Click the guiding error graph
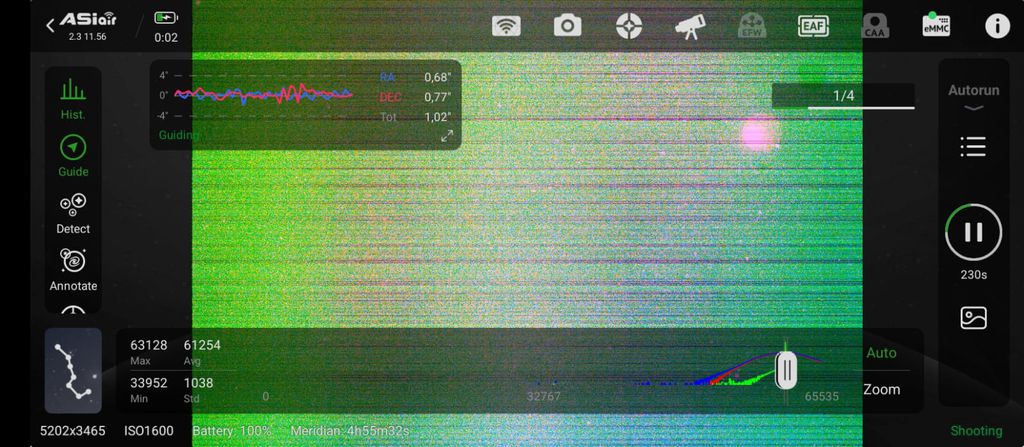 (x=263, y=95)
